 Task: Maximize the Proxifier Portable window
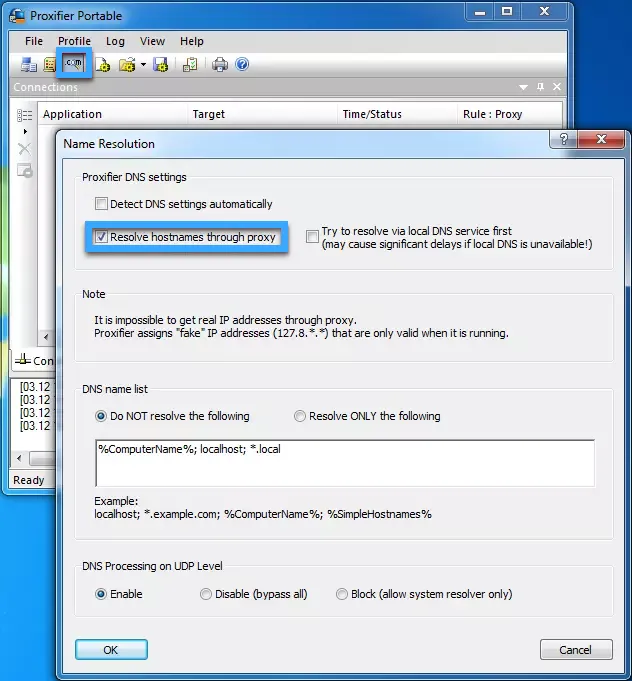pos(507,13)
